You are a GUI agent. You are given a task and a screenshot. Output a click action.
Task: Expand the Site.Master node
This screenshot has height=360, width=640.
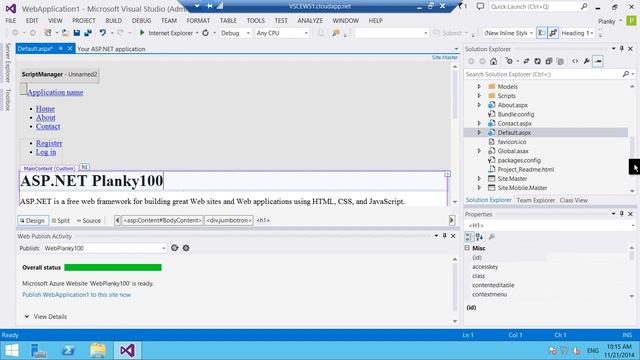(x=479, y=178)
